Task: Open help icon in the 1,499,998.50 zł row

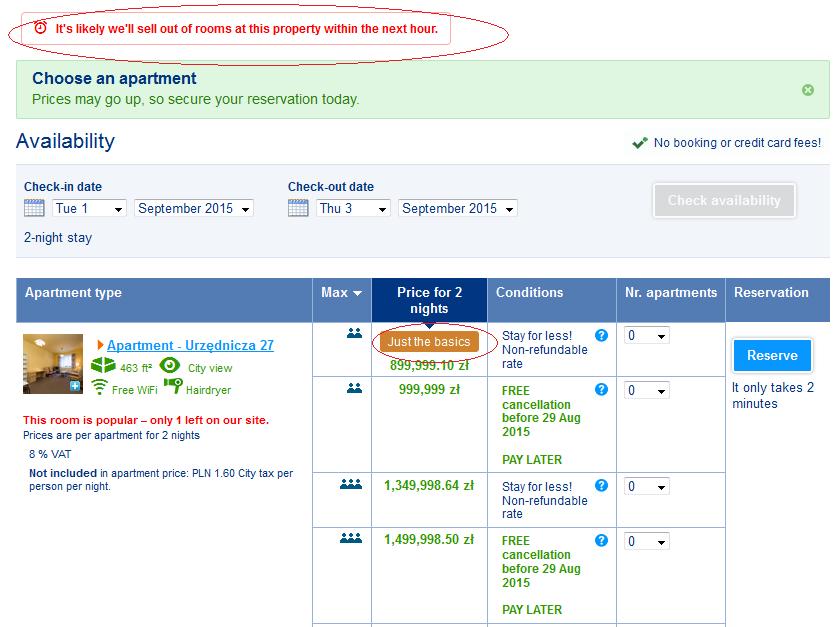Action: [601, 540]
